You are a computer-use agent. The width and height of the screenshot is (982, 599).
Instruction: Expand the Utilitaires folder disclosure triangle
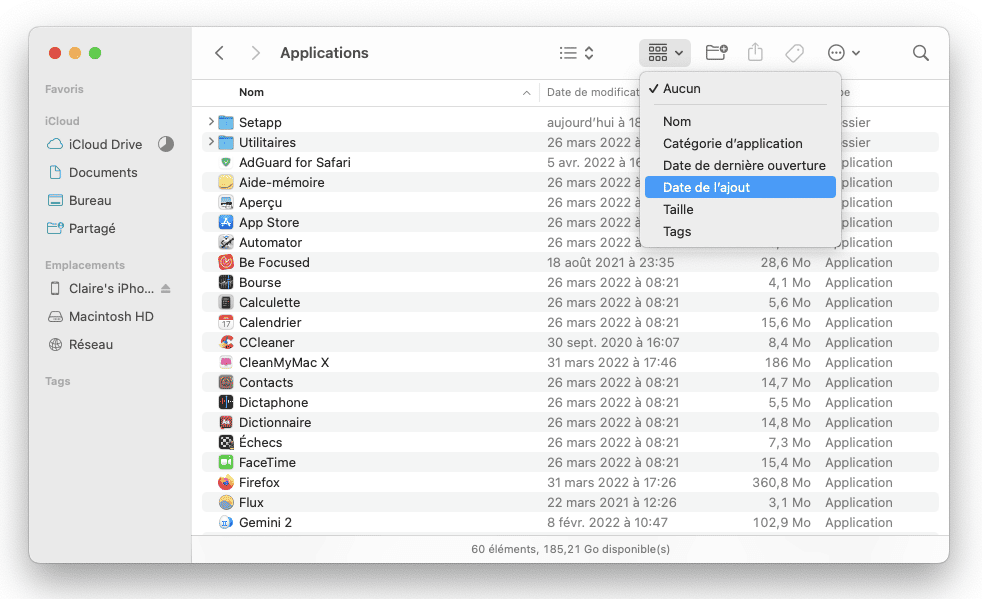click(x=211, y=142)
